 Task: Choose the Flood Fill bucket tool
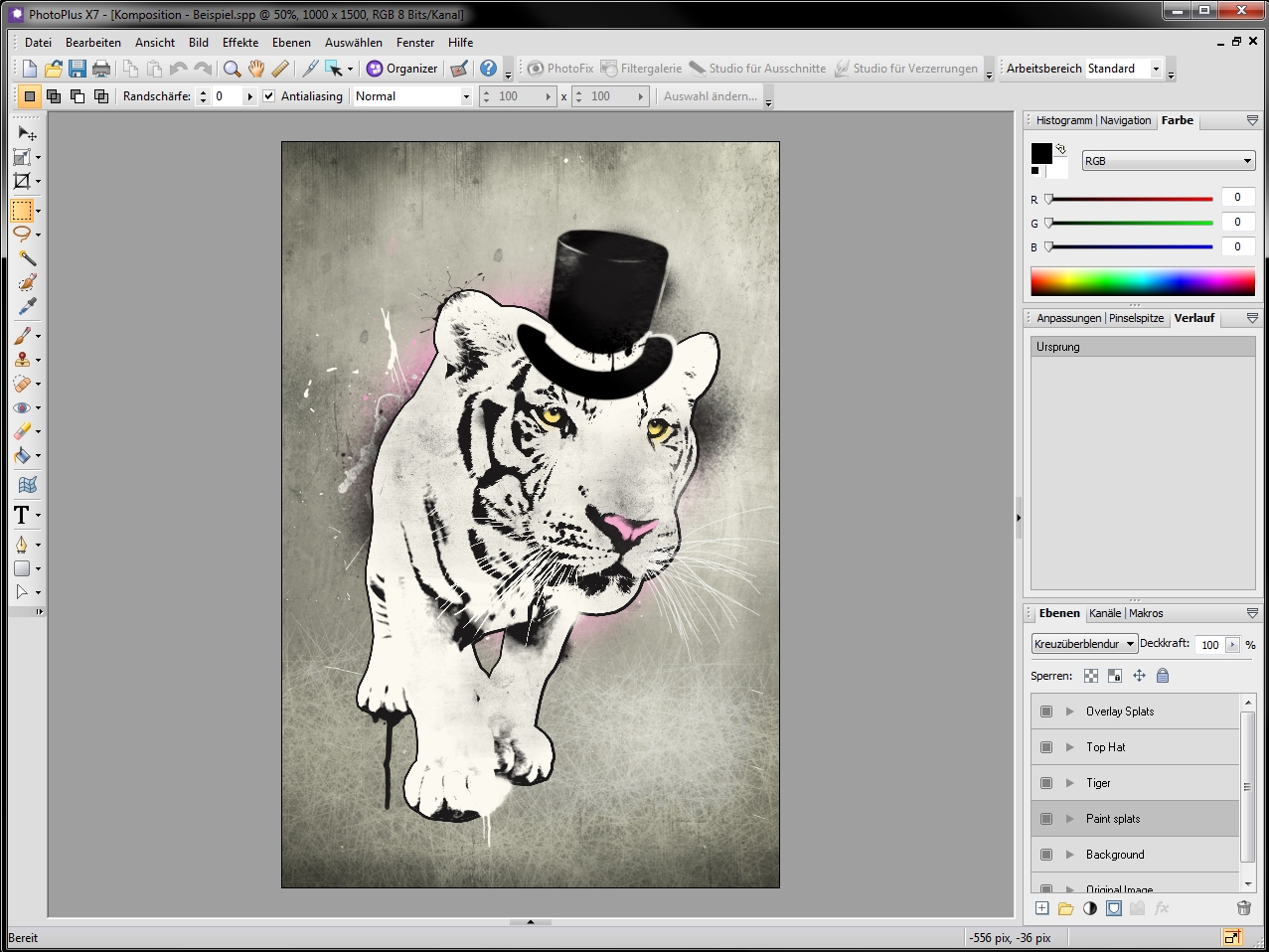coord(22,455)
